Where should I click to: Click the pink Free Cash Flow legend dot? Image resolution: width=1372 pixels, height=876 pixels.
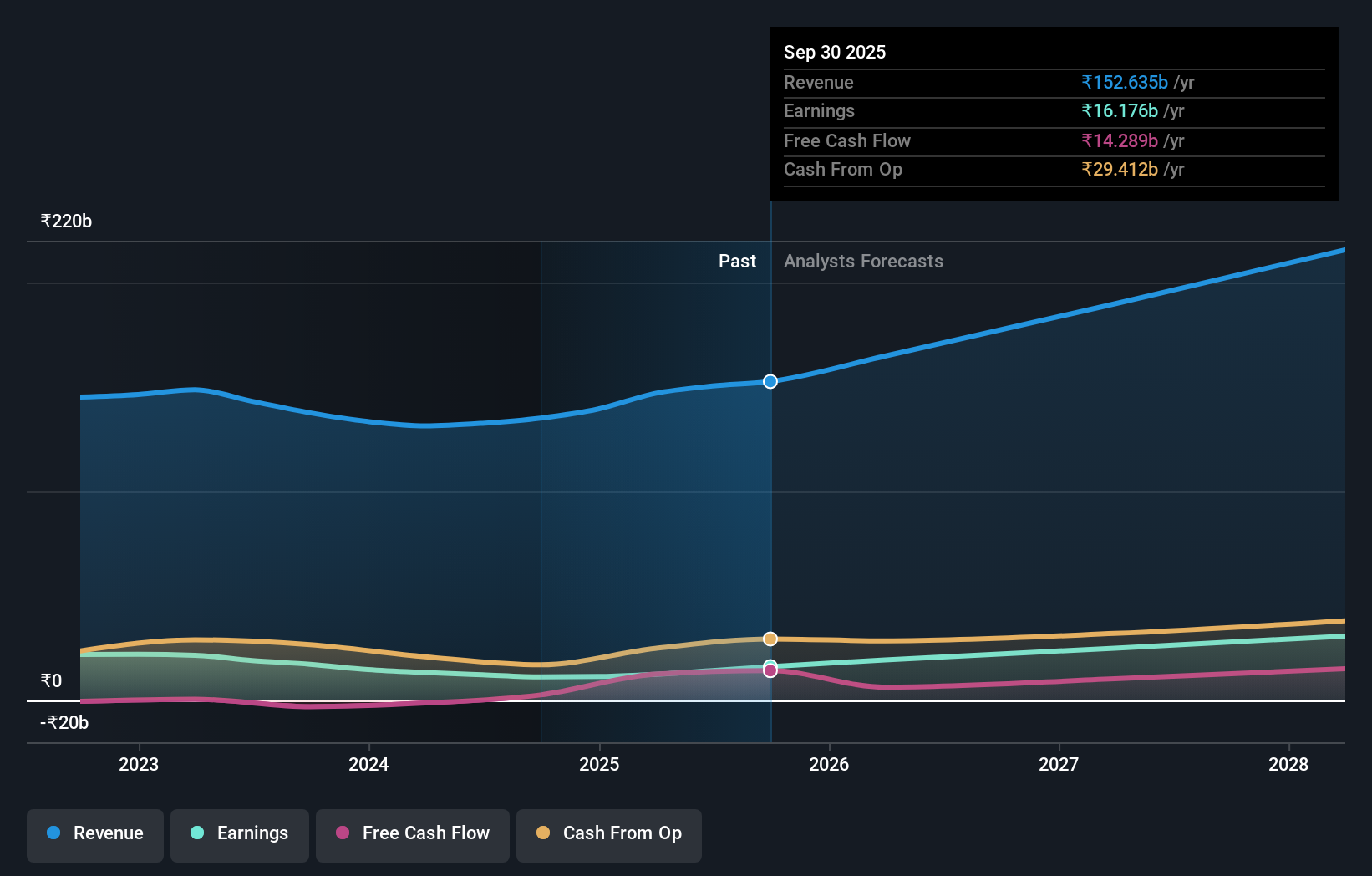(x=343, y=833)
